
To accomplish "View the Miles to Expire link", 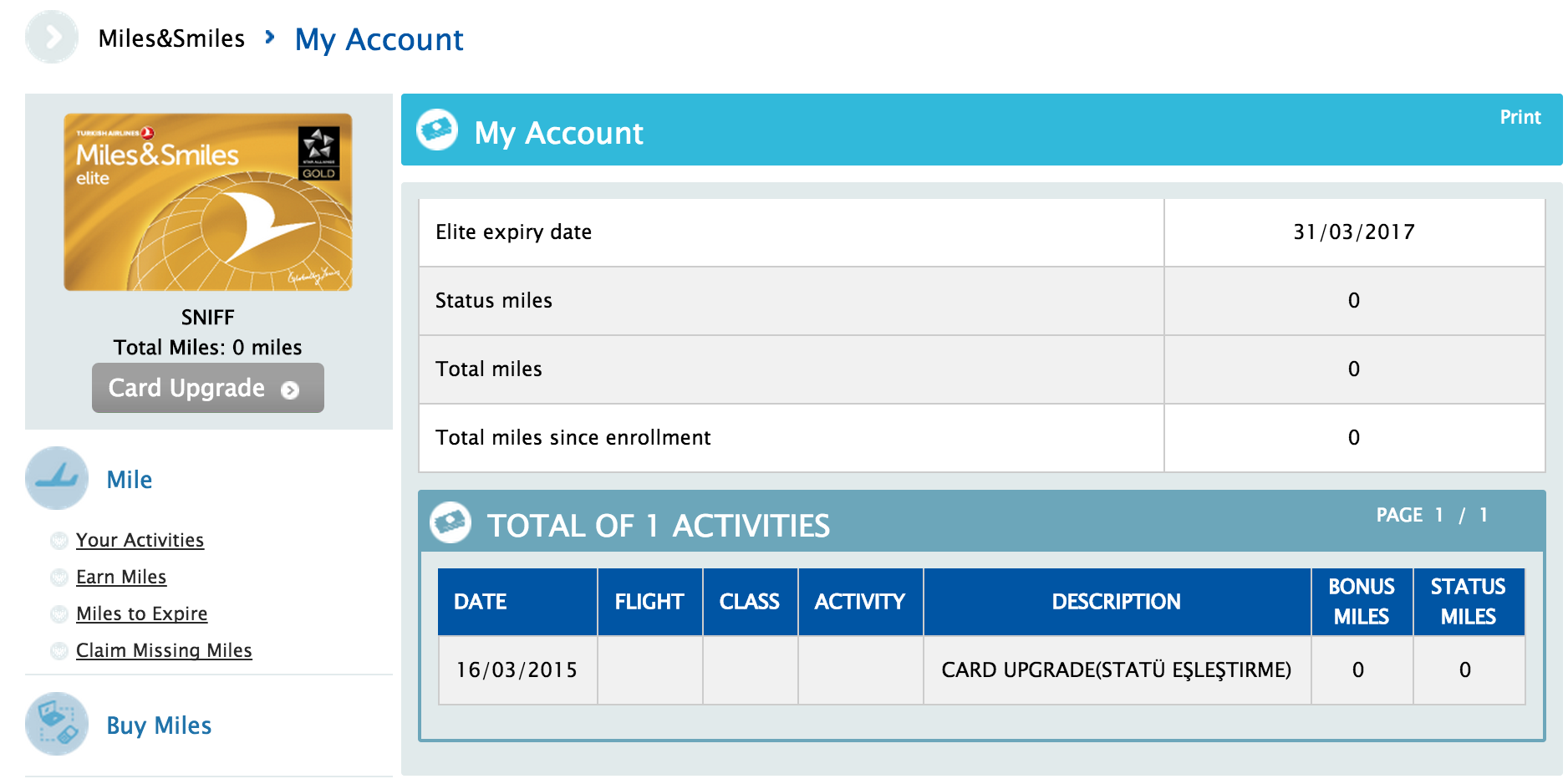I will pyautogui.click(x=141, y=614).
